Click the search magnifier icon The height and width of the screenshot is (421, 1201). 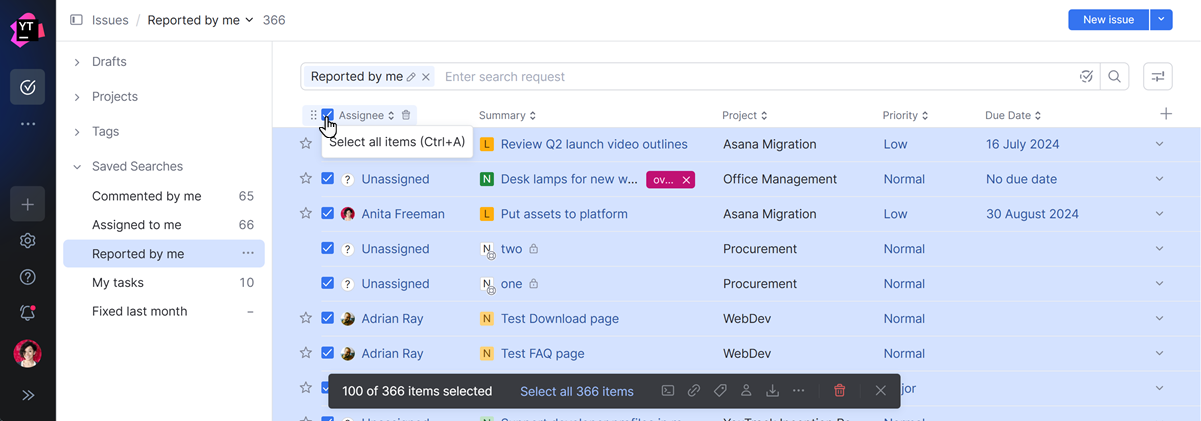pos(1115,77)
